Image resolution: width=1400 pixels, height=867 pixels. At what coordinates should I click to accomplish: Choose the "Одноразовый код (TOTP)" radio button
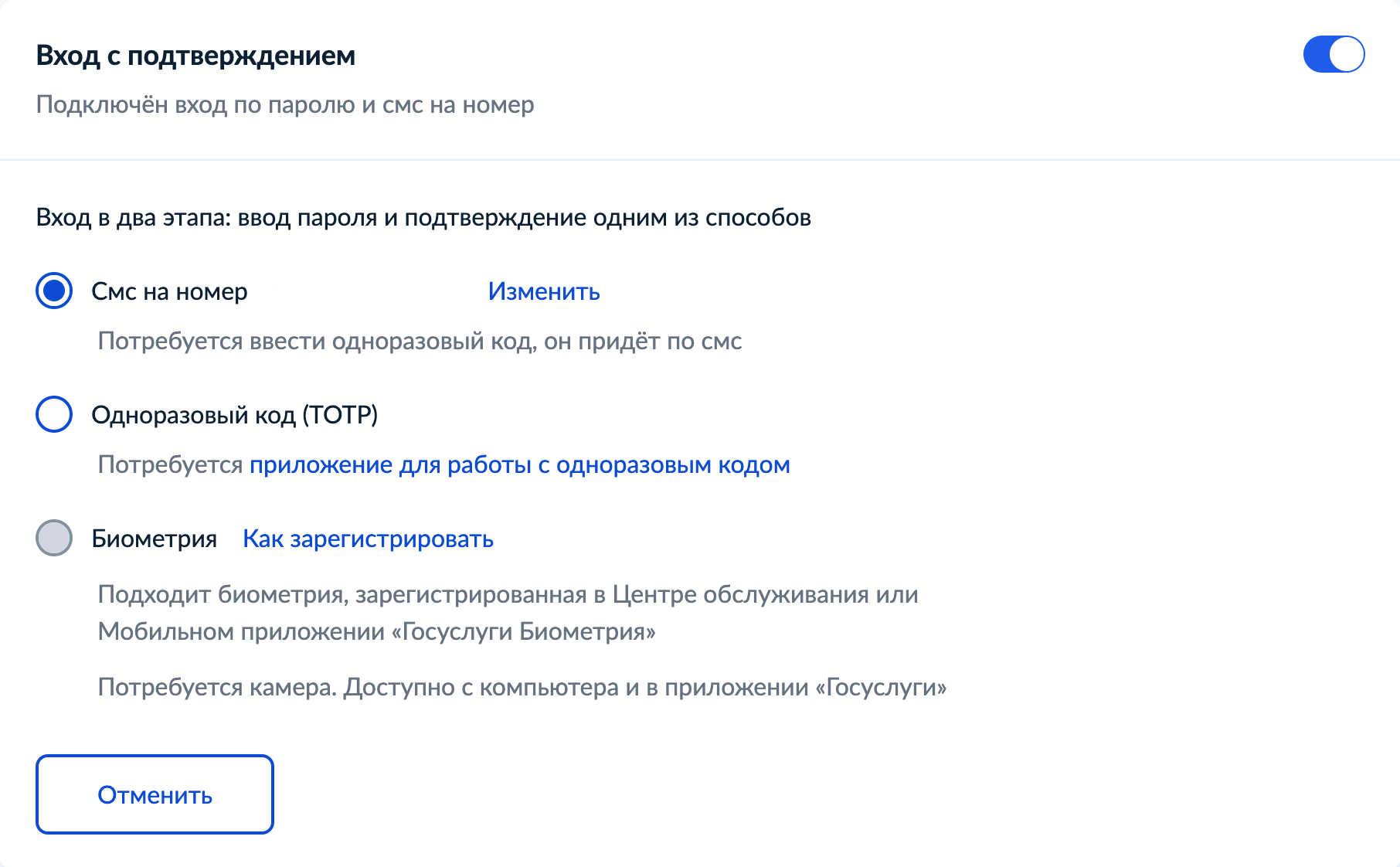[x=54, y=415]
